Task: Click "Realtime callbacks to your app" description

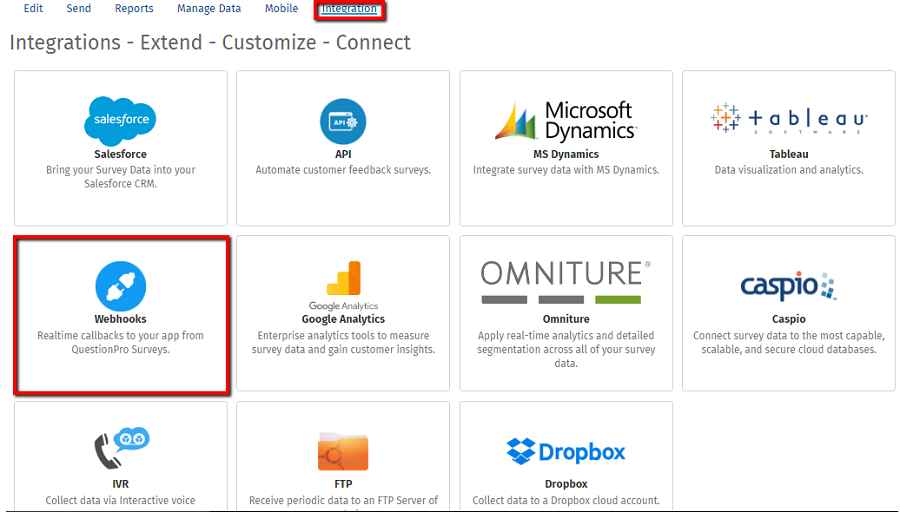Action: pos(121,342)
